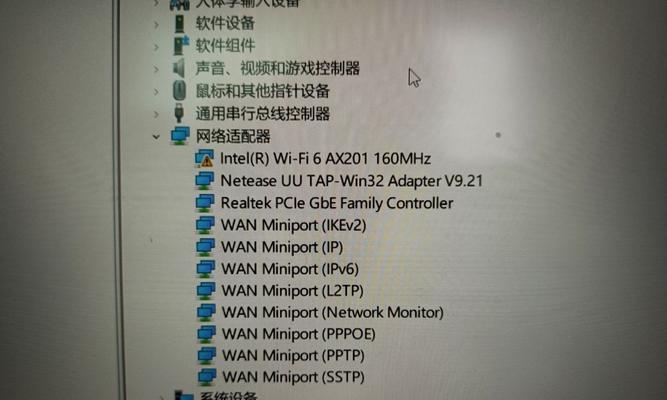Select WAN Miniport (IKEv2) entry
This screenshot has height=400, width=667.
click(x=281, y=225)
